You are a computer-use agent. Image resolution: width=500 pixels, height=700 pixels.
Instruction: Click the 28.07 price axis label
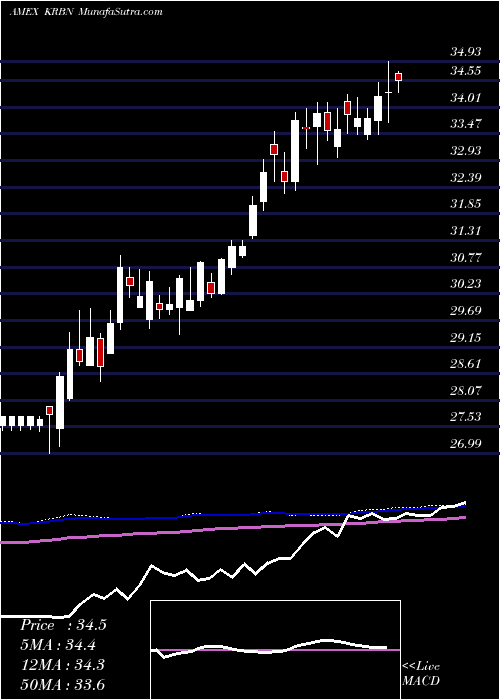466,391
